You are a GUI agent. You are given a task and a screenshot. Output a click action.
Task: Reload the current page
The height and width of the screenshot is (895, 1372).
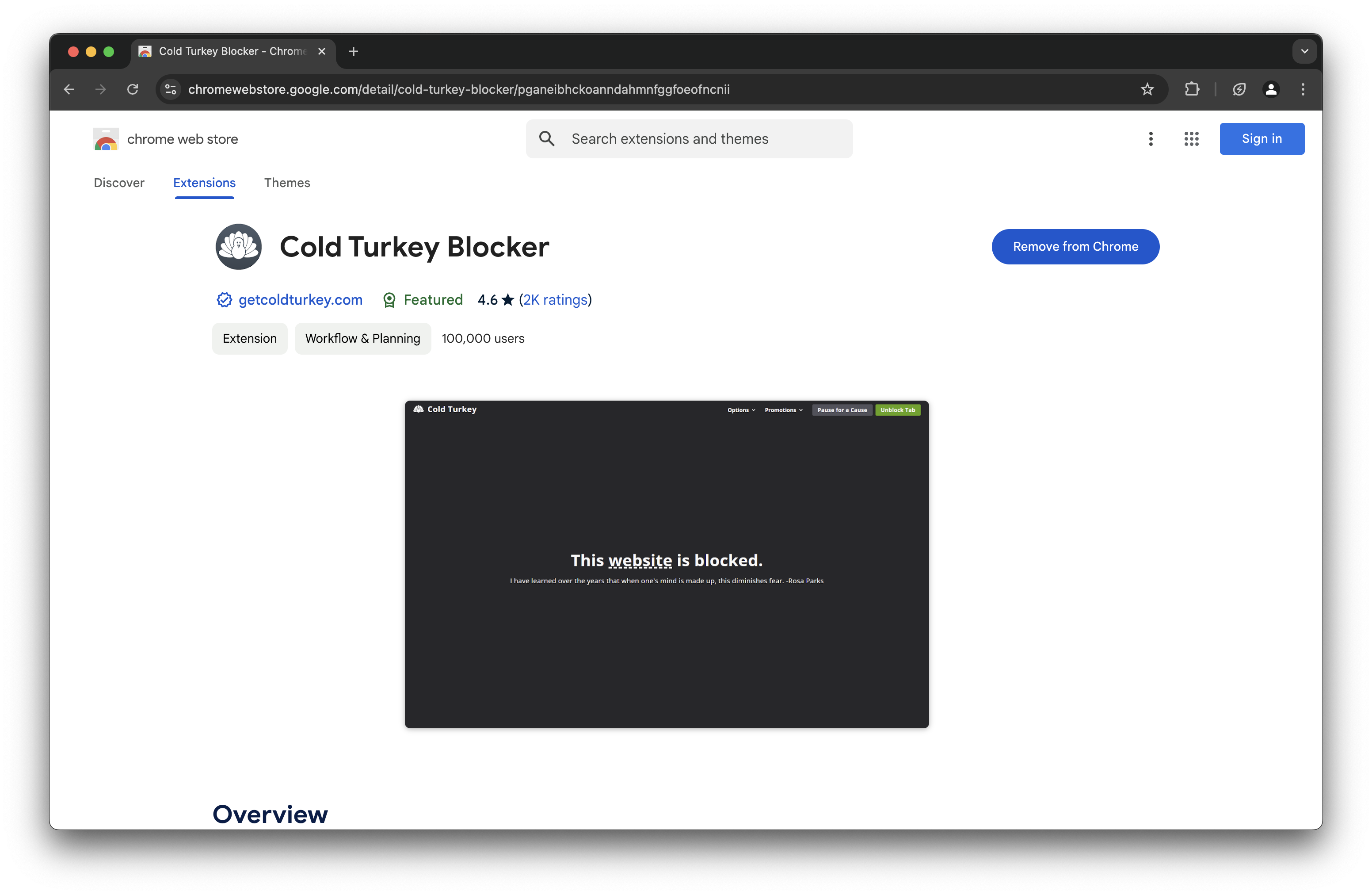[133, 89]
